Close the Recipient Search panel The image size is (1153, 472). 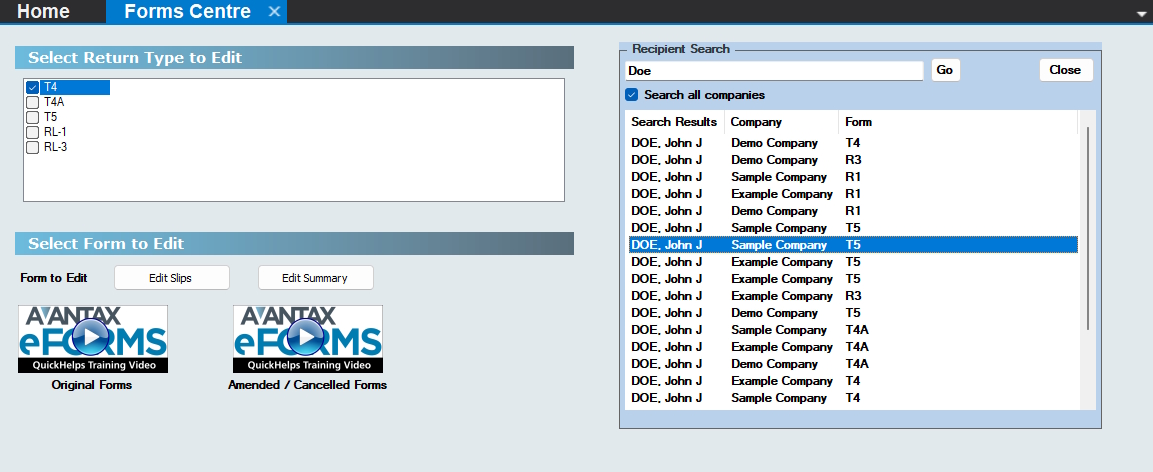pos(1065,70)
